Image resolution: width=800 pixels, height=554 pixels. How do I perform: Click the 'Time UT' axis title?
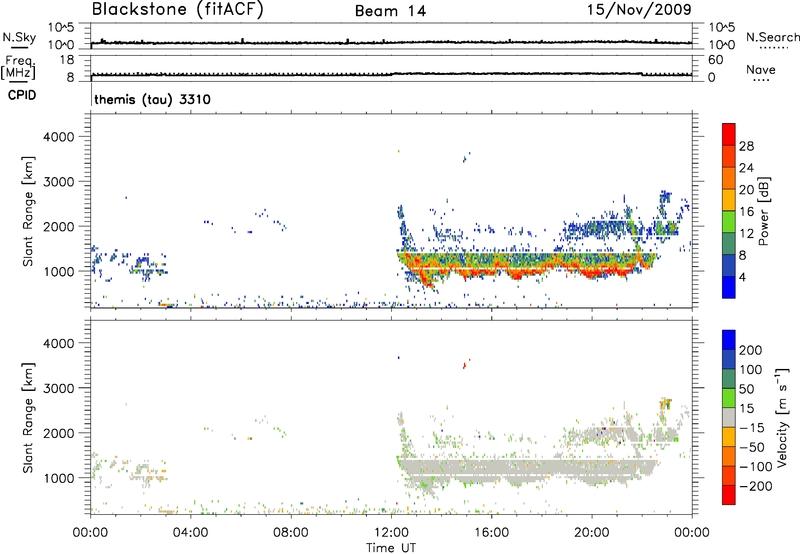(391, 548)
